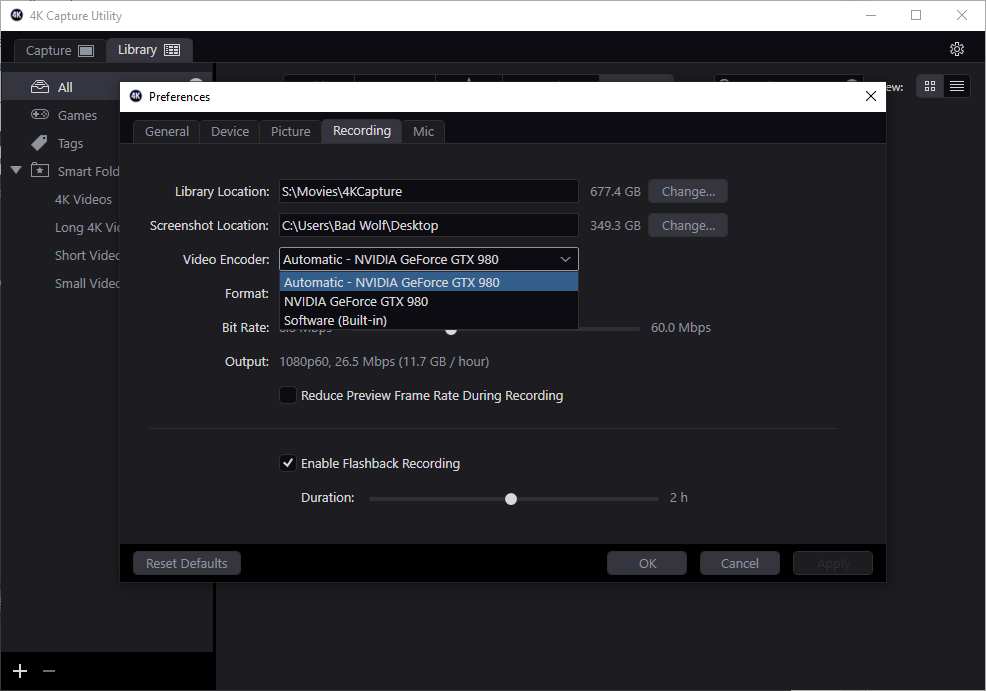Click the 677.4 GB free space text
Viewport: 986px width, 691px height.
615,191
